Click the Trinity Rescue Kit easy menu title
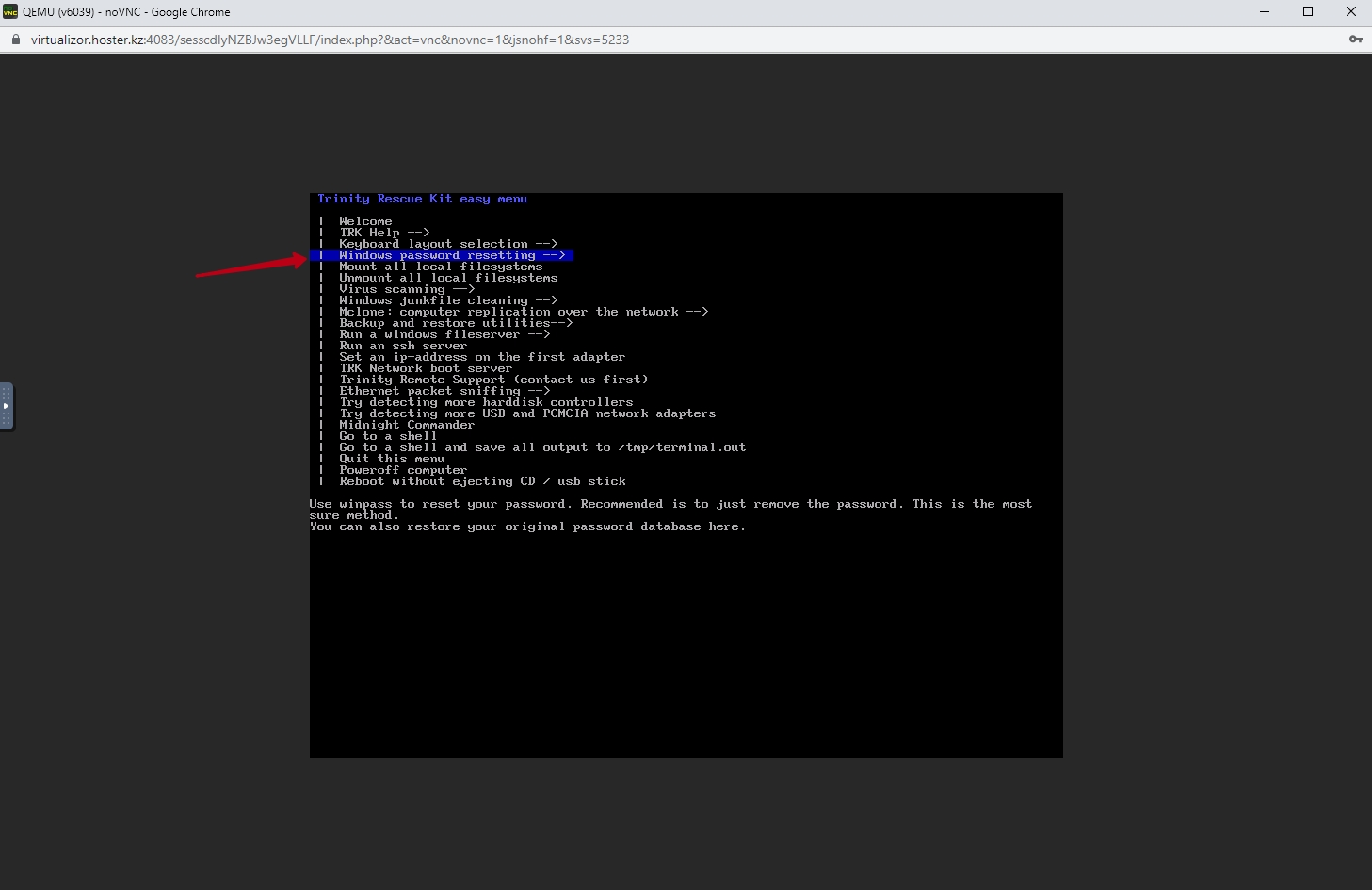This screenshot has height=890, width=1372. click(x=422, y=199)
